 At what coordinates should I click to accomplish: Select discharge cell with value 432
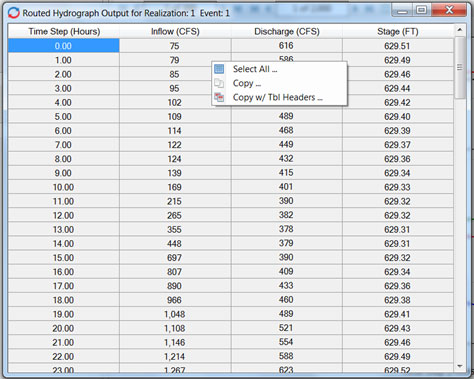(x=287, y=159)
